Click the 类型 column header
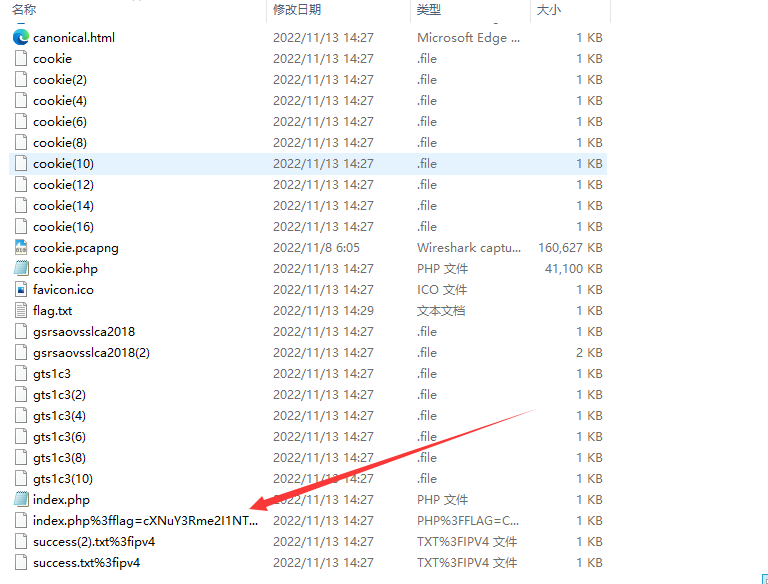 [429, 9]
